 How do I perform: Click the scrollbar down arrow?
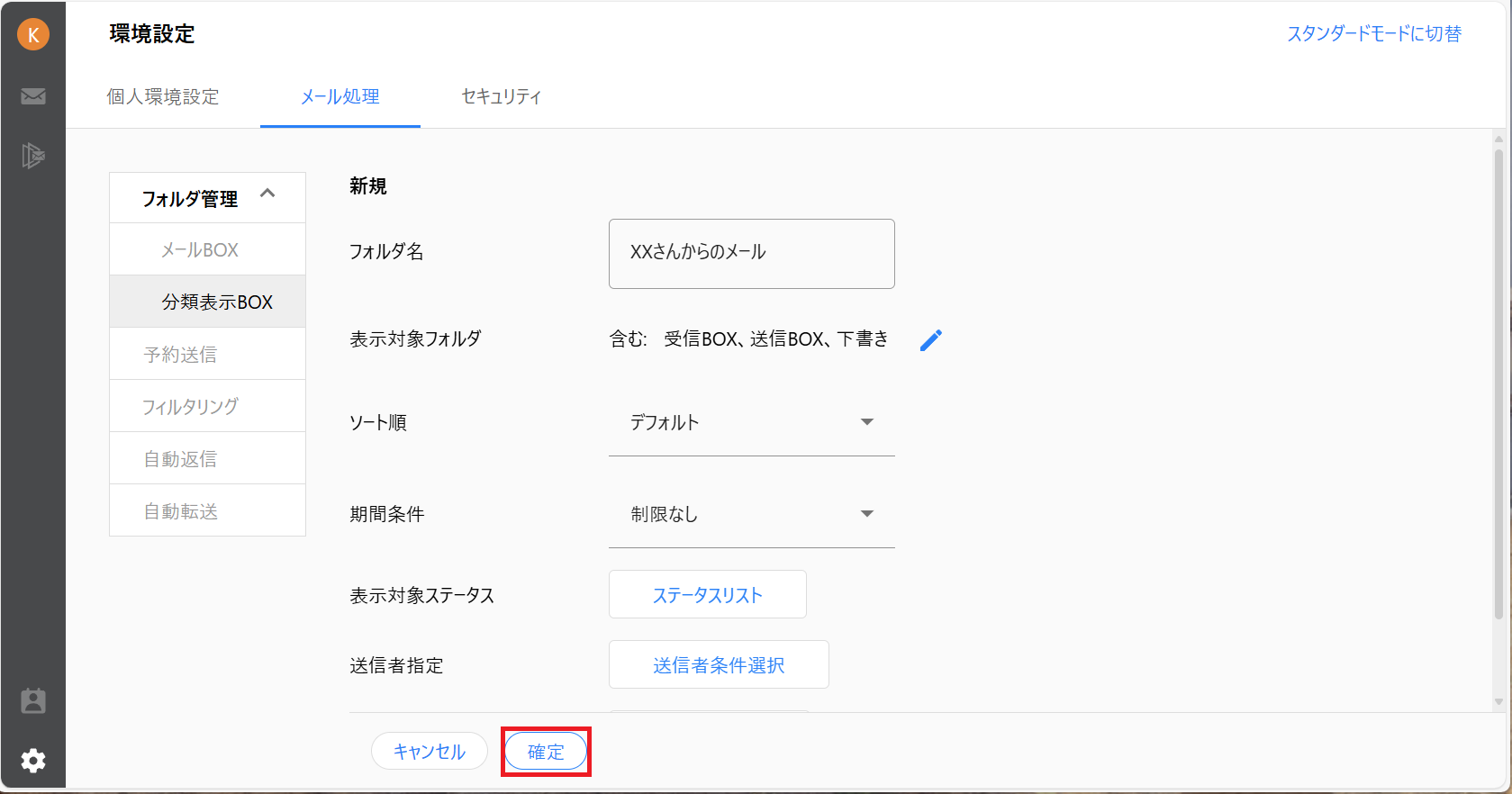[1498, 701]
